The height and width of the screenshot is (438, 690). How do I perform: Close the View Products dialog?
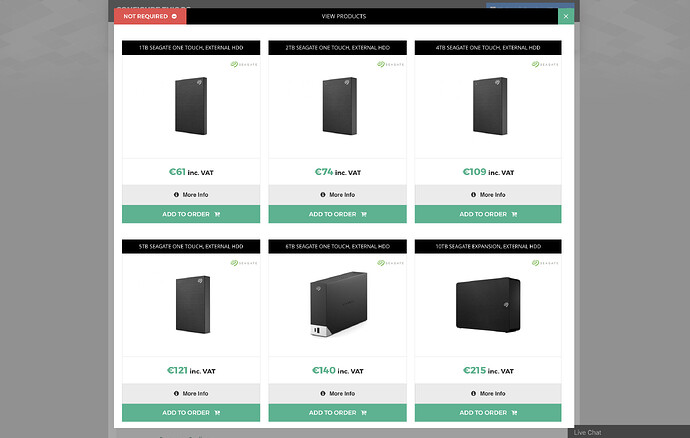coord(566,16)
